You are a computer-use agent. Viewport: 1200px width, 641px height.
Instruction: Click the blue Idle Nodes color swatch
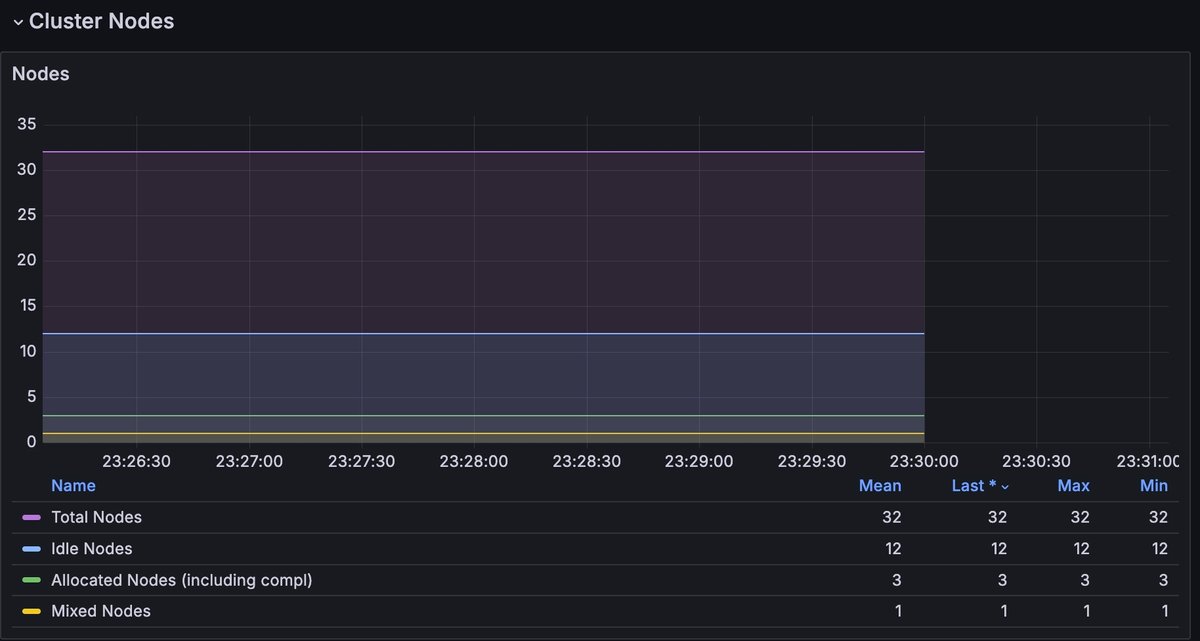tap(31, 549)
